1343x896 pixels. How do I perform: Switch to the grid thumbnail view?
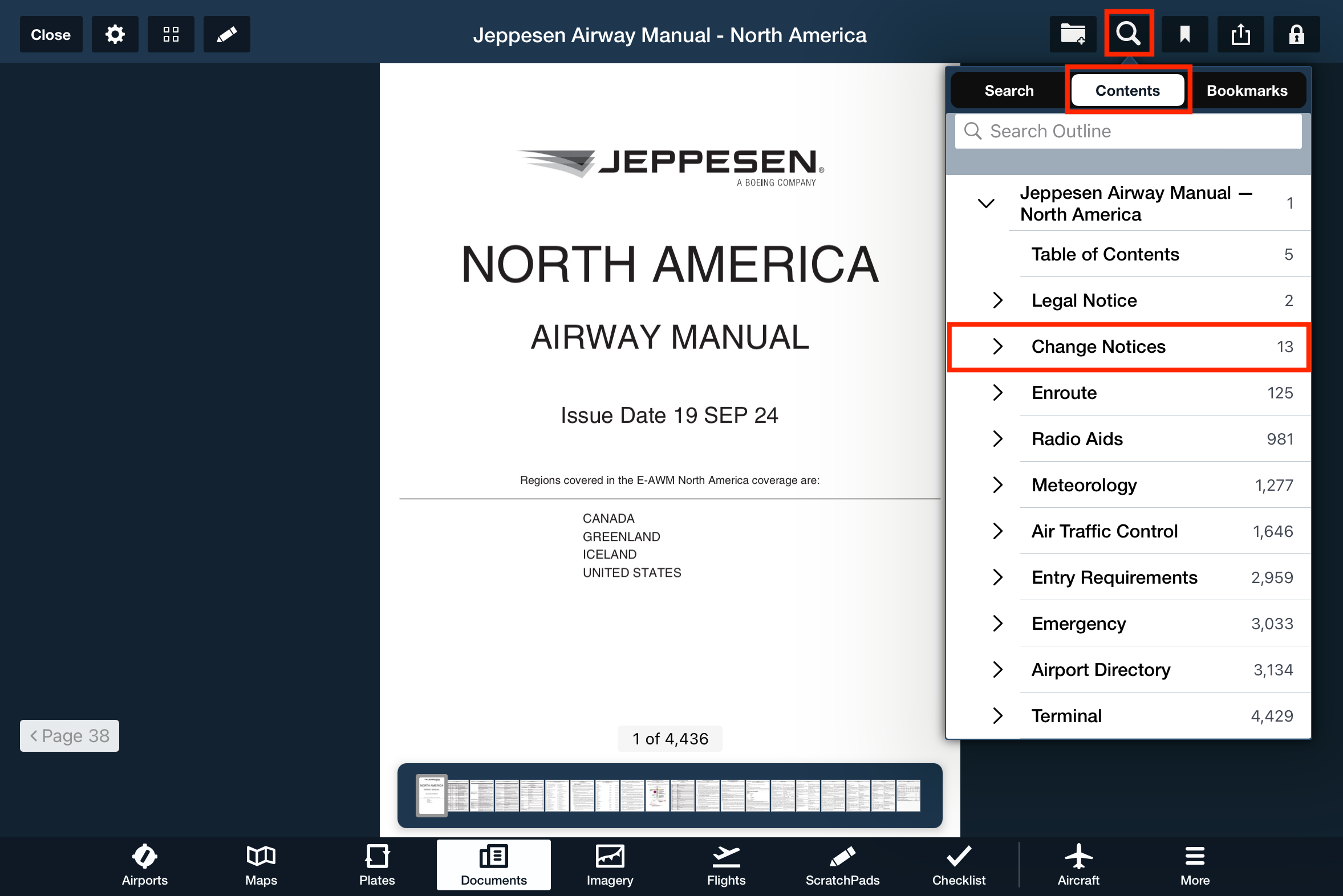(x=171, y=34)
